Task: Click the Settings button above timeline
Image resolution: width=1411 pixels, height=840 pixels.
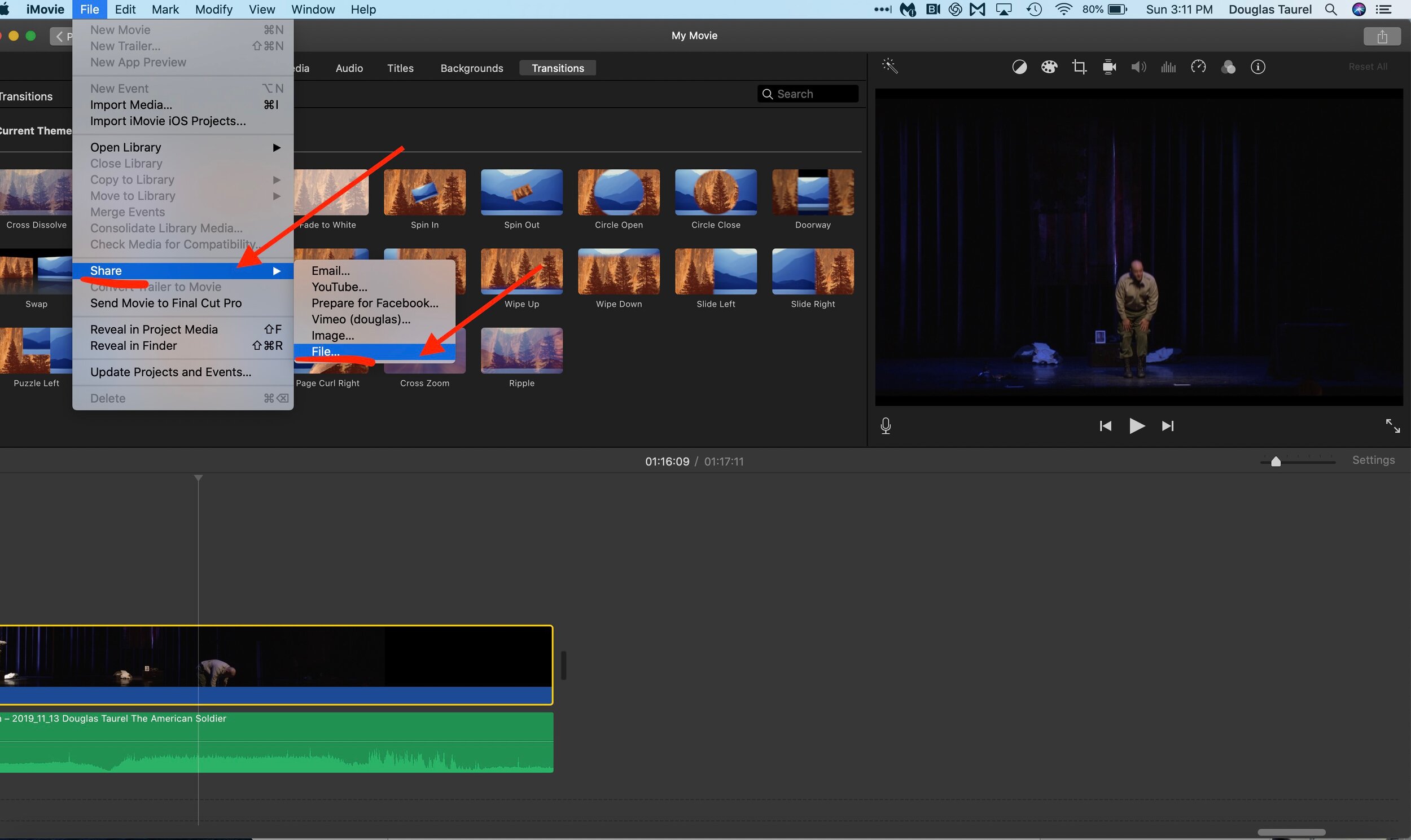Action: (x=1373, y=460)
